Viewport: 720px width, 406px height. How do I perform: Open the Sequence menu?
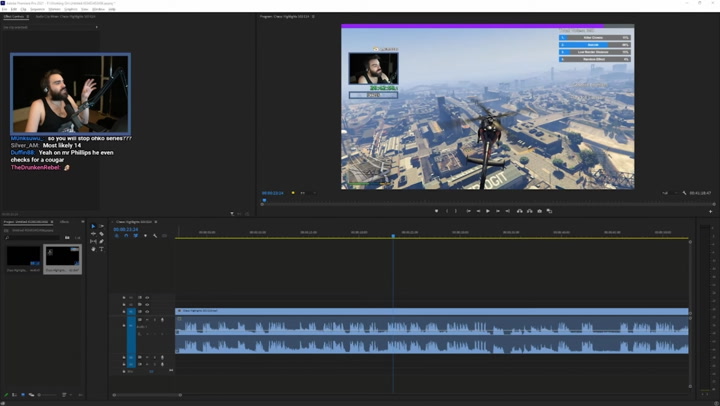click(38, 9)
